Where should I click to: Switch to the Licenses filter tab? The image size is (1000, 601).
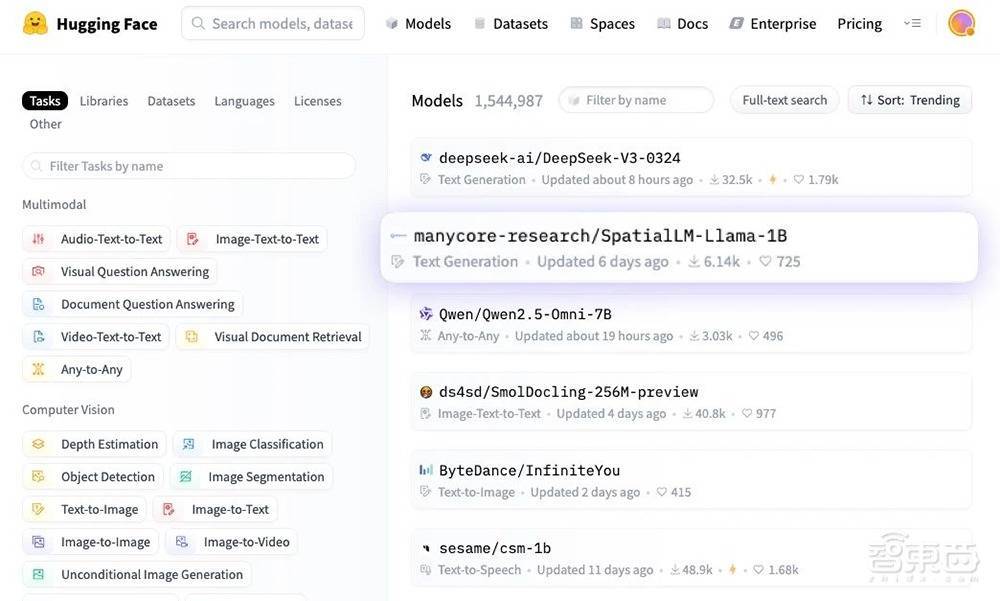(x=318, y=101)
